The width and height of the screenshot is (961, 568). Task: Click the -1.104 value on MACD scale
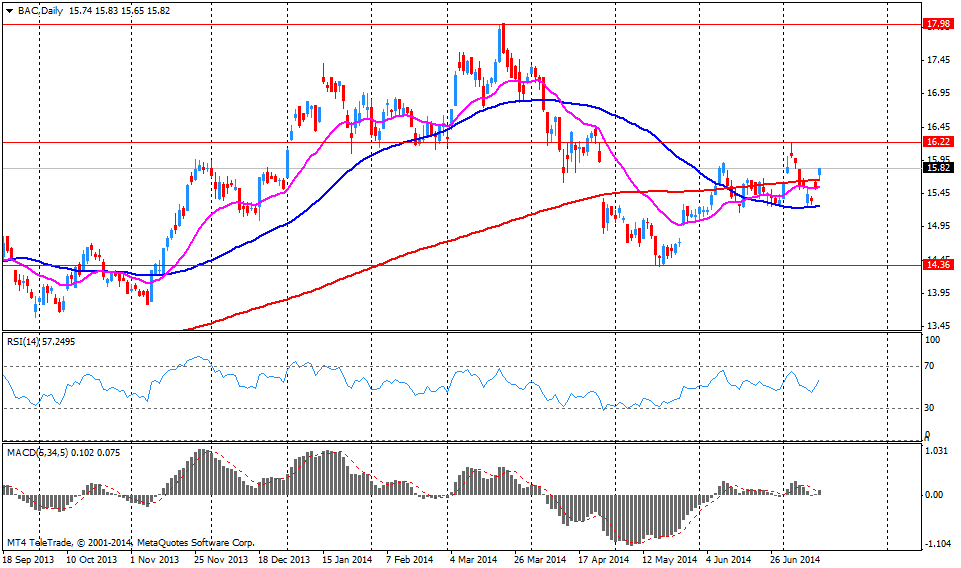pyautogui.click(x=935, y=544)
